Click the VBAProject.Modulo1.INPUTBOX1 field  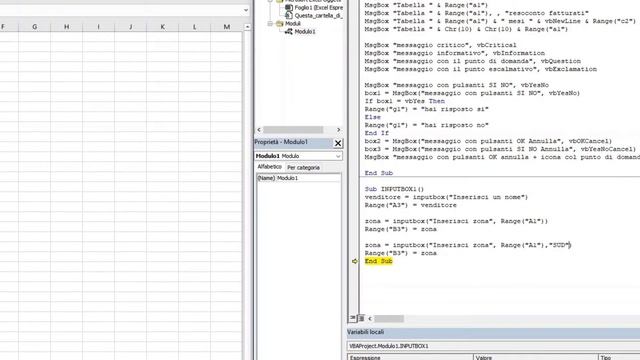click(x=493, y=346)
